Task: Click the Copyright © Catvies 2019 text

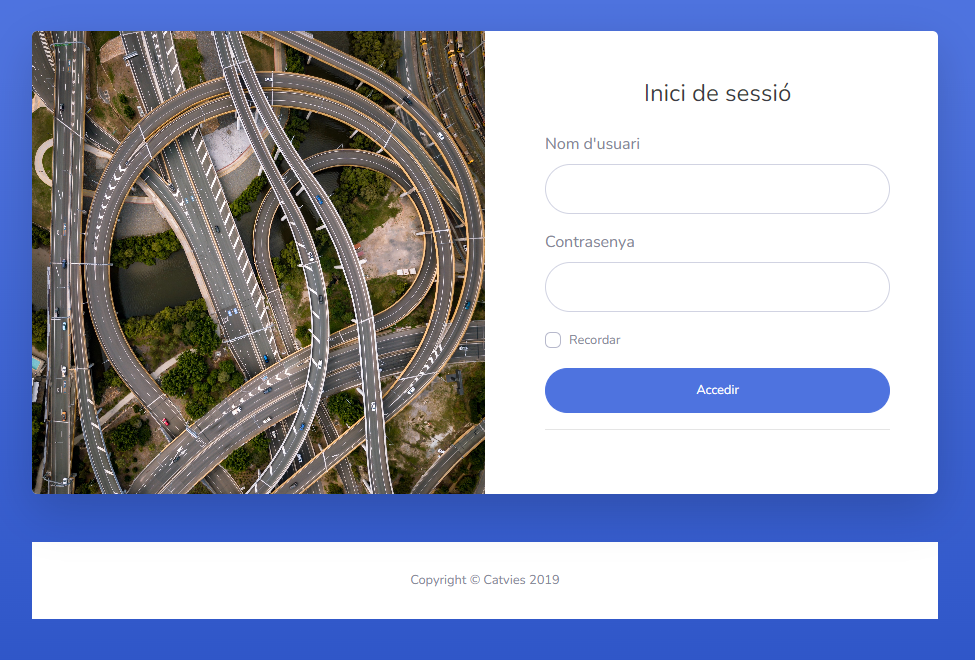Action: pos(484,580)
